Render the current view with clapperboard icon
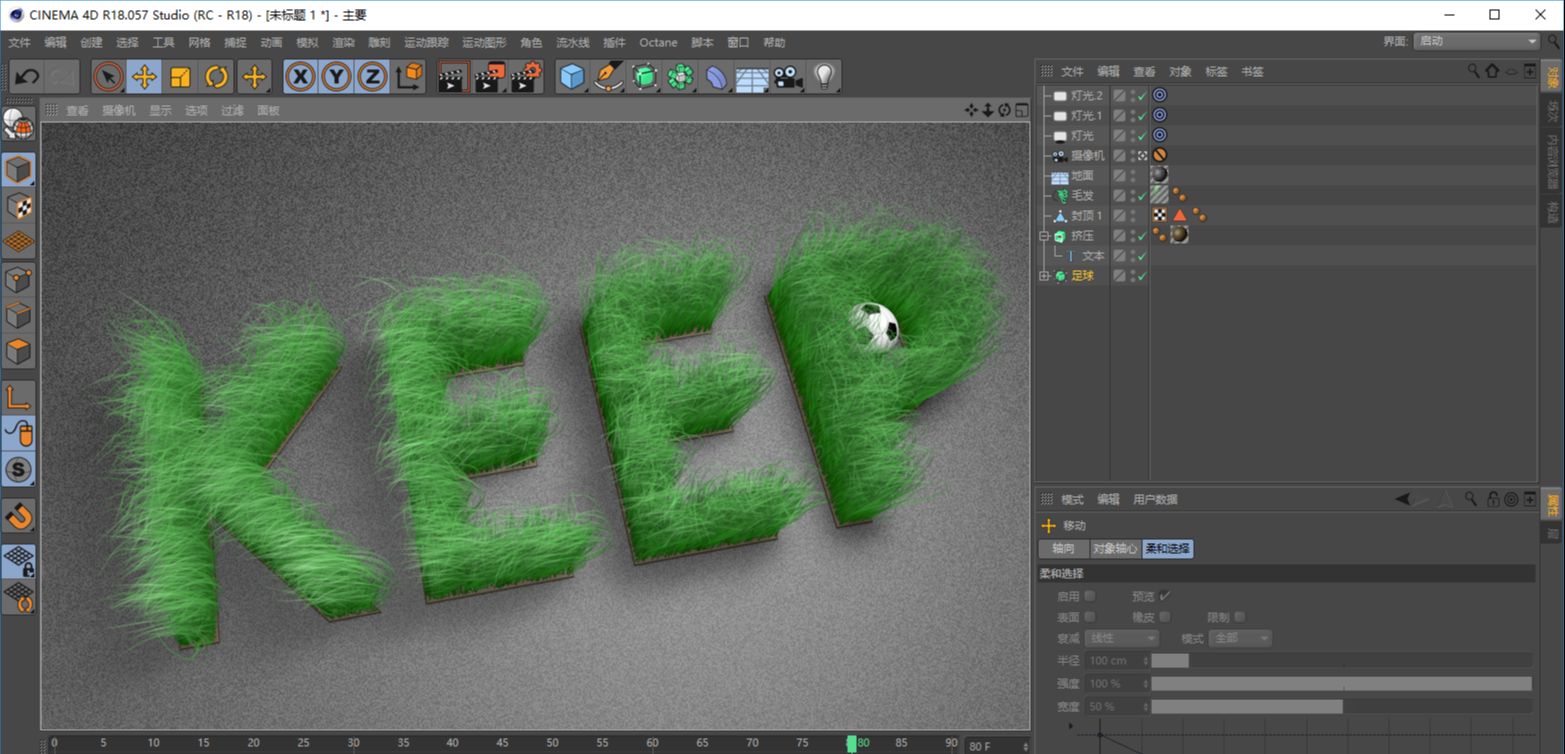1565x754 pixels. pos(453,77)
